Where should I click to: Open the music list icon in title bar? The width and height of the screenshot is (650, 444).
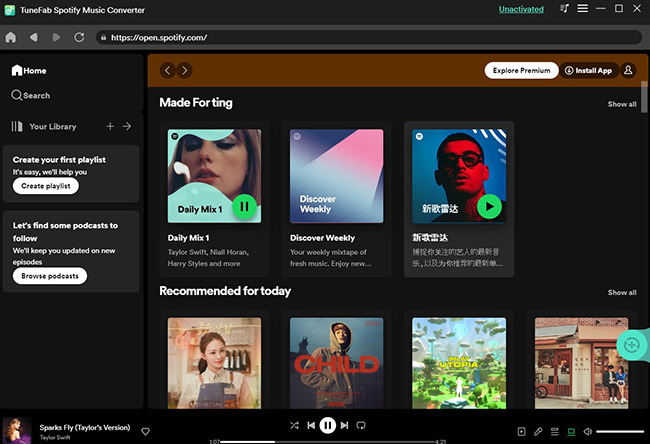[x=564, y=9]
